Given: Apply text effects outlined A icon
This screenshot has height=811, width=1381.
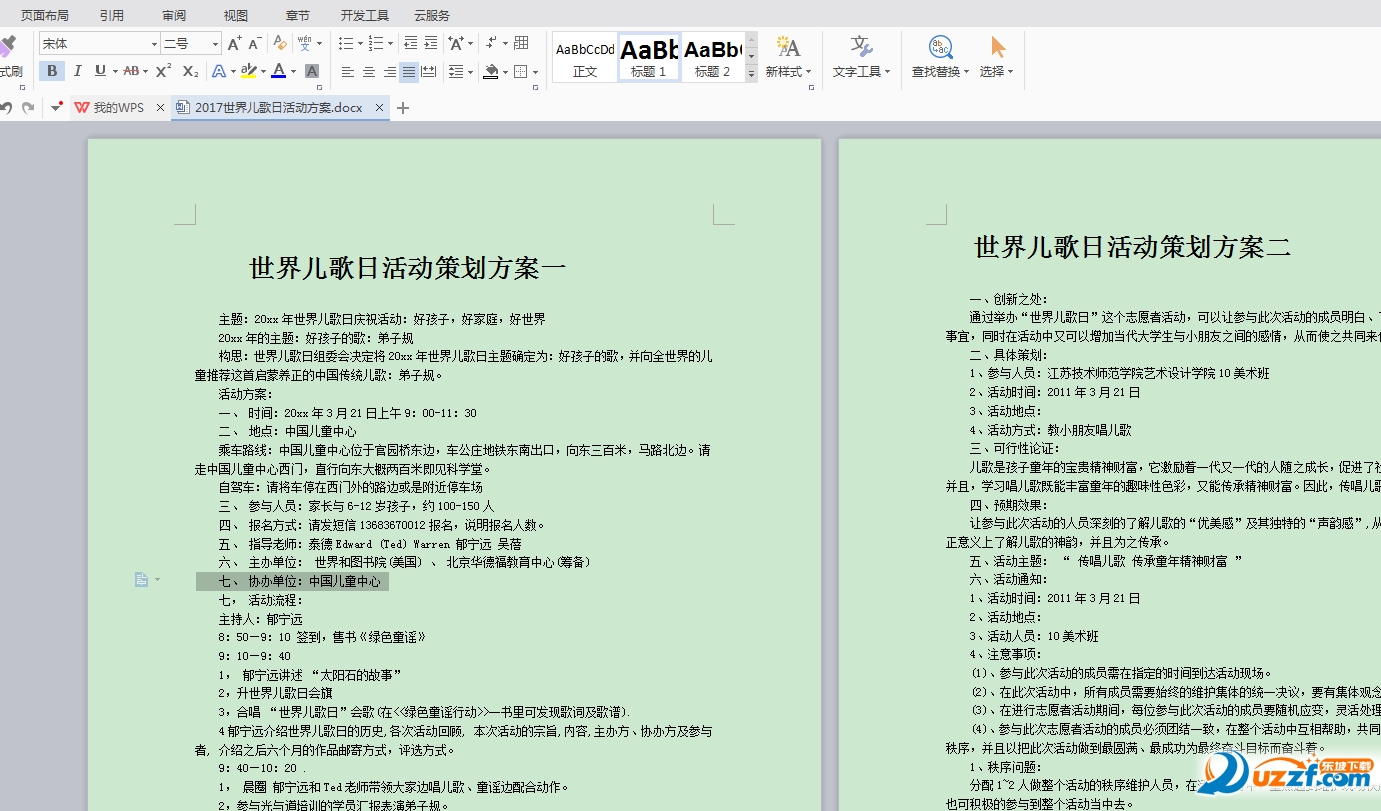Looking at the screenshot, I should (x=219, y=71).
